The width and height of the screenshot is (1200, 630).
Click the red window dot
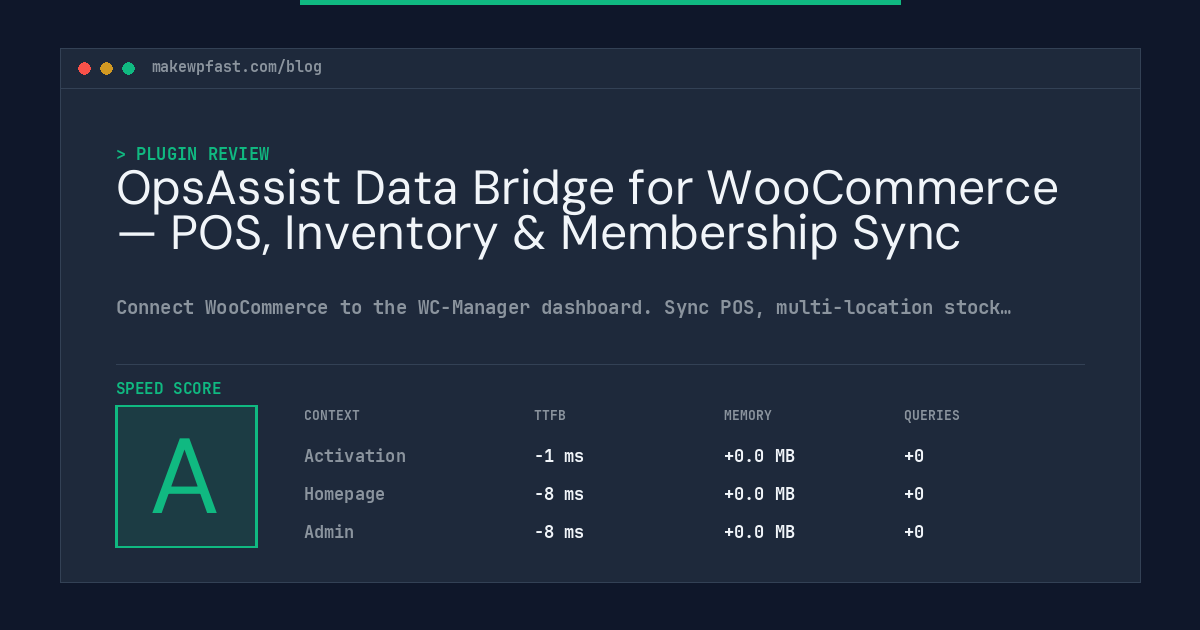click(x=84, y=68)
